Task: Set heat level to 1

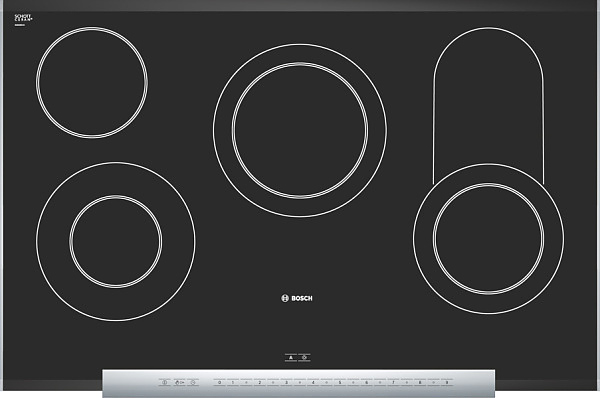Action: coord(233,382)
